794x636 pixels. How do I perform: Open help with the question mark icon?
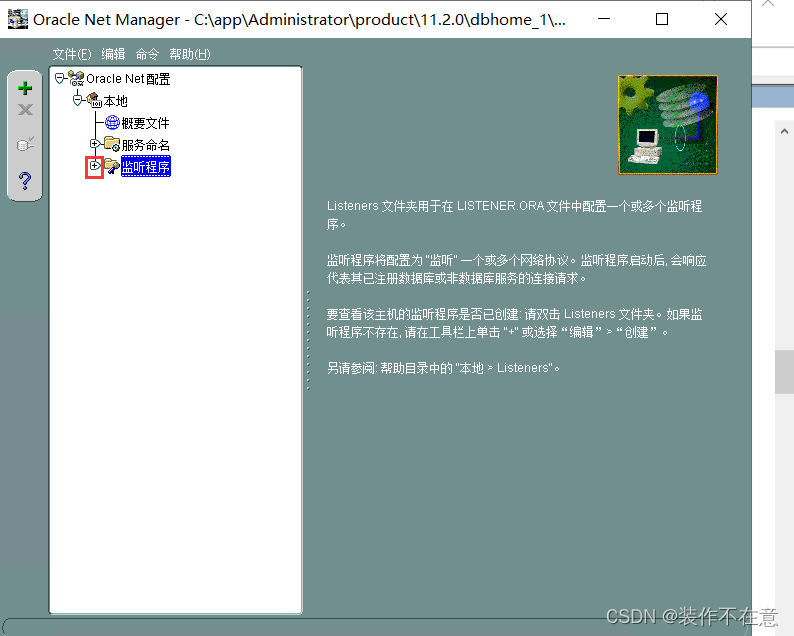[x=25, y=180]
